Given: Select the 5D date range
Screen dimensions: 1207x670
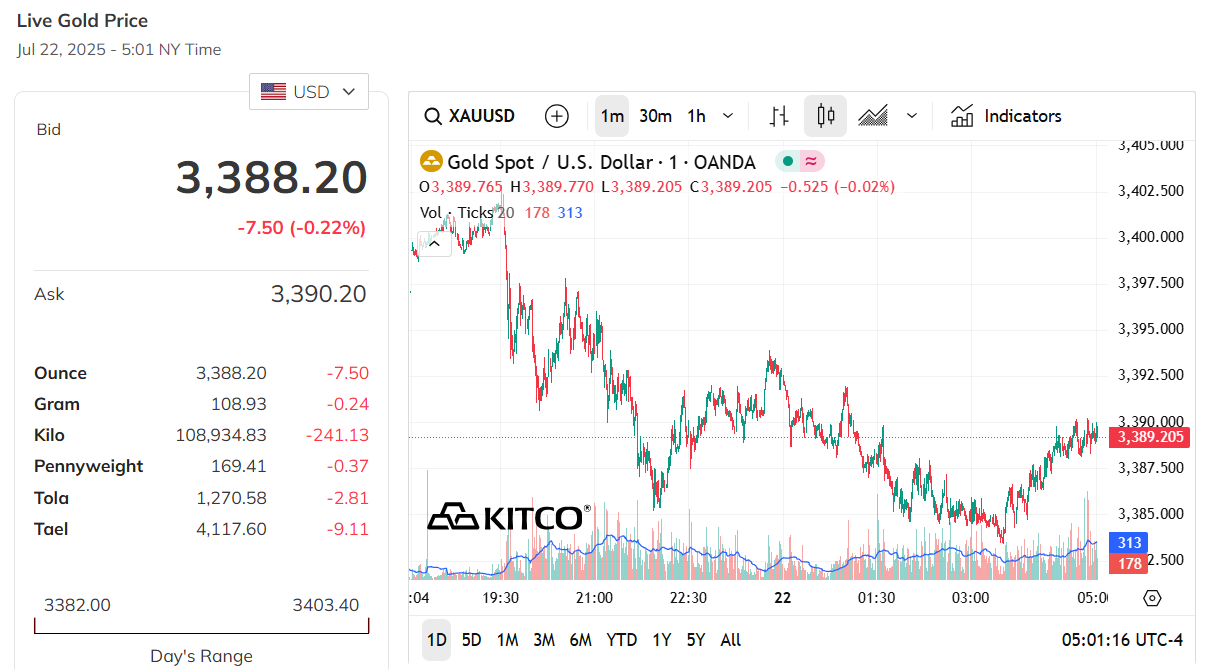Looking at the screenshot, I should tap(471, 640).
